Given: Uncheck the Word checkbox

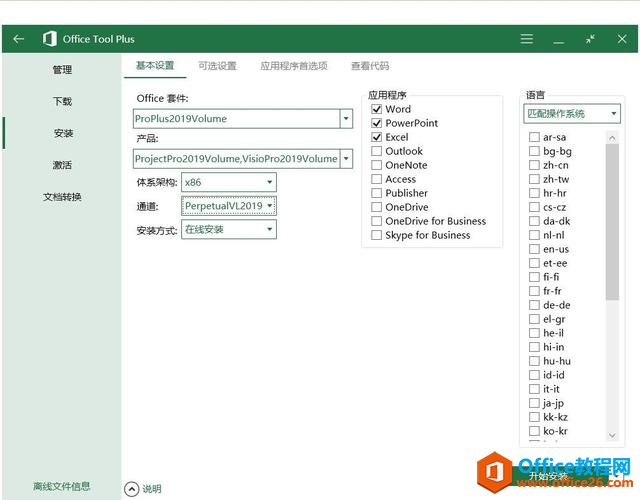Looking at the screenshot, I should (x=376, y=109).
